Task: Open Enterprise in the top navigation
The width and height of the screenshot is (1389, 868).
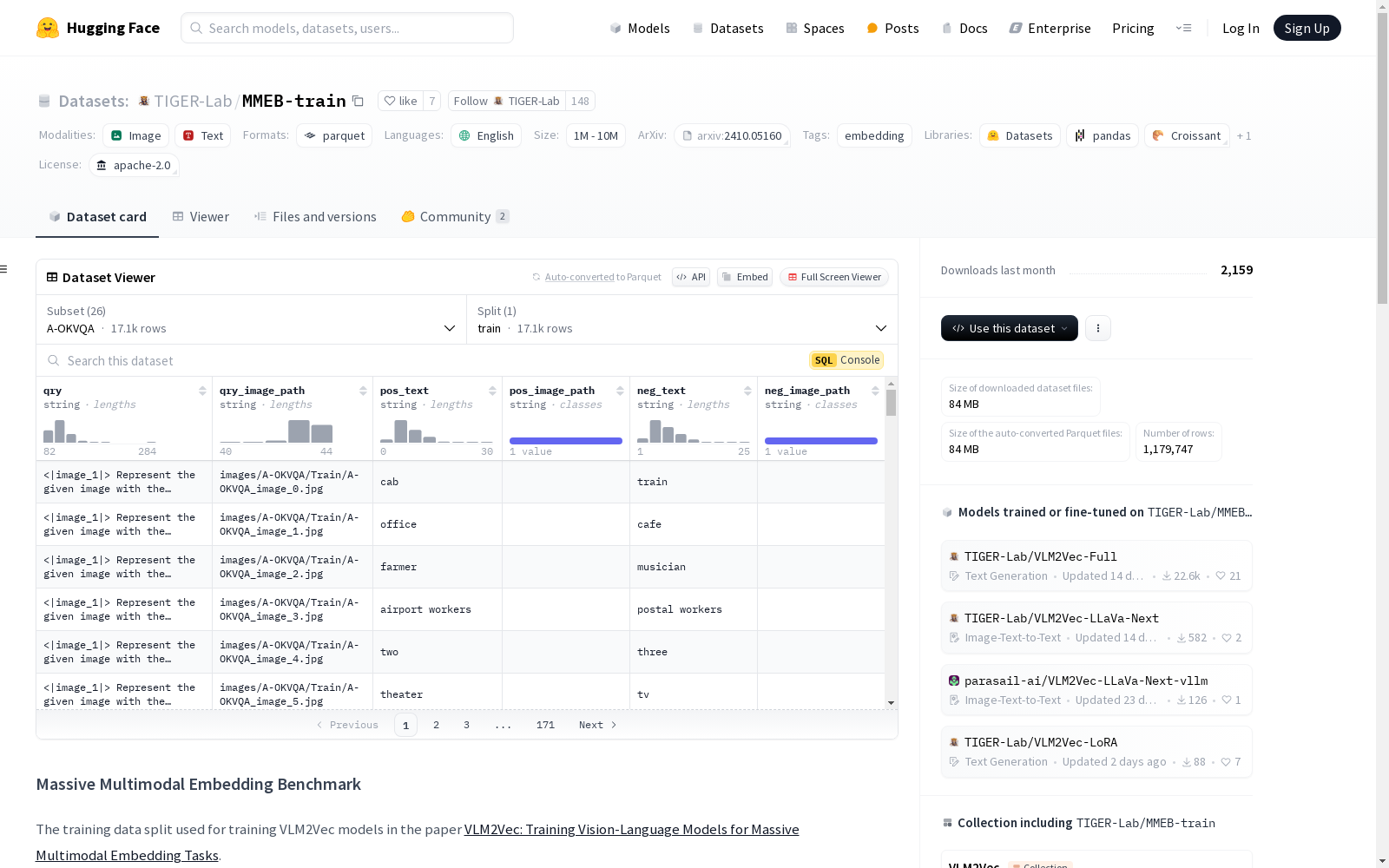Action: coord(1050,28)
